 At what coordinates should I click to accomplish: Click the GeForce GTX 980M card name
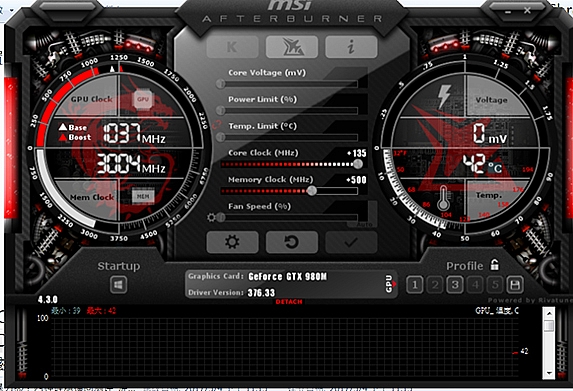coord(288,277)
